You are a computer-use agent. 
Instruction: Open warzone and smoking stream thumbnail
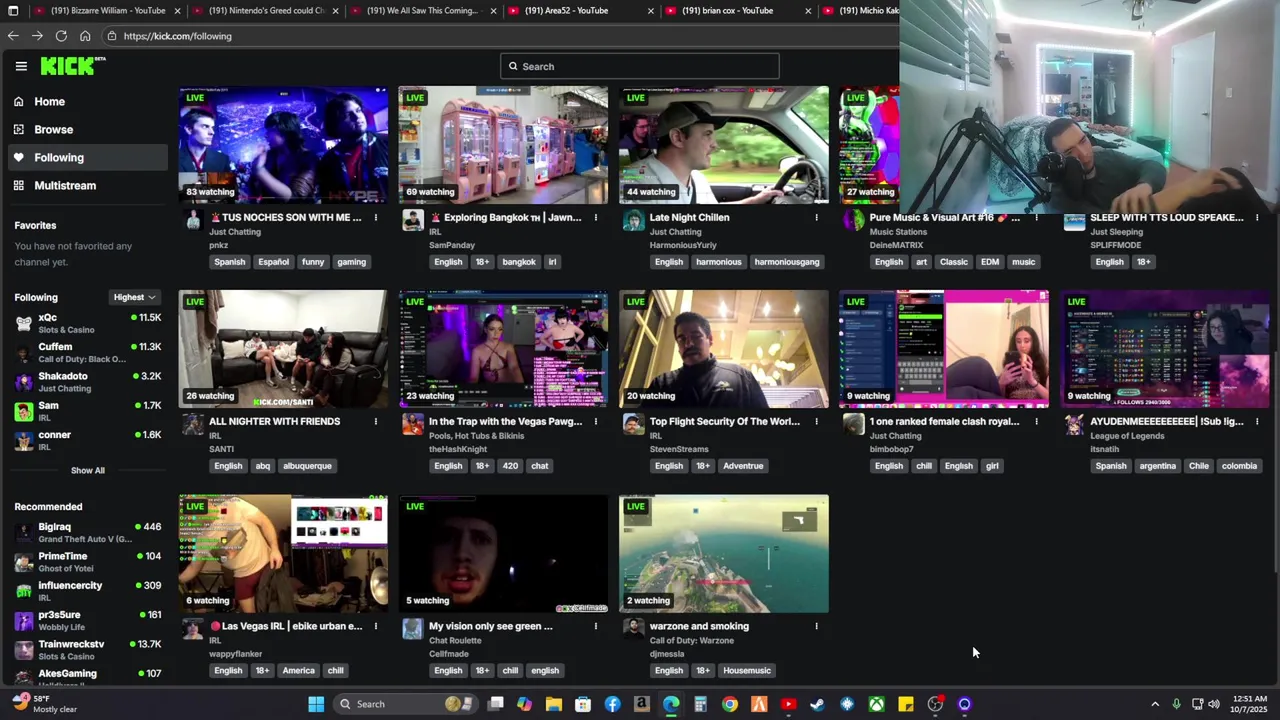pyautogui.click(x=723, y=554)
